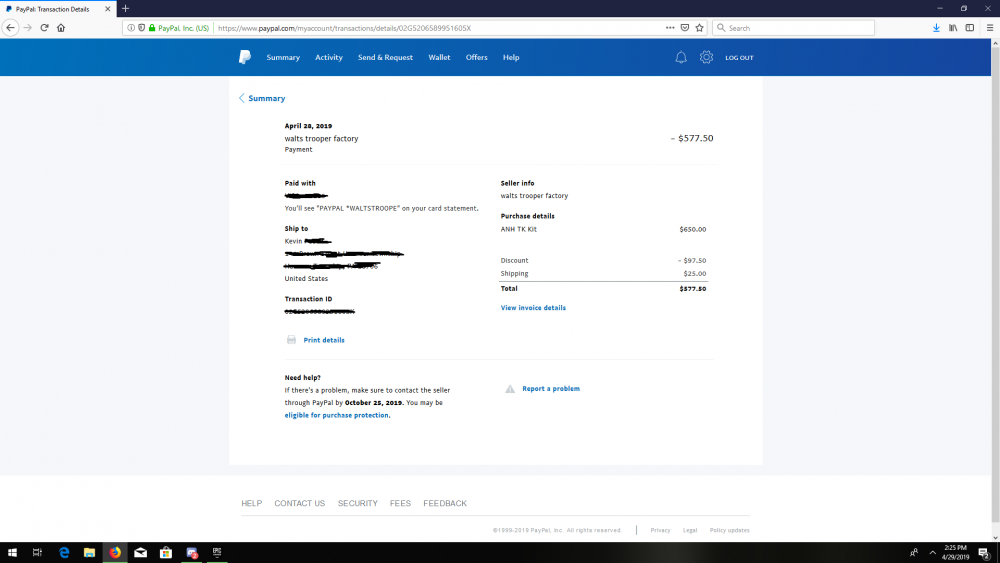This screenshot has width=1000, height=563.
Task: Bookmark this page with star icon
Action: 700,27
